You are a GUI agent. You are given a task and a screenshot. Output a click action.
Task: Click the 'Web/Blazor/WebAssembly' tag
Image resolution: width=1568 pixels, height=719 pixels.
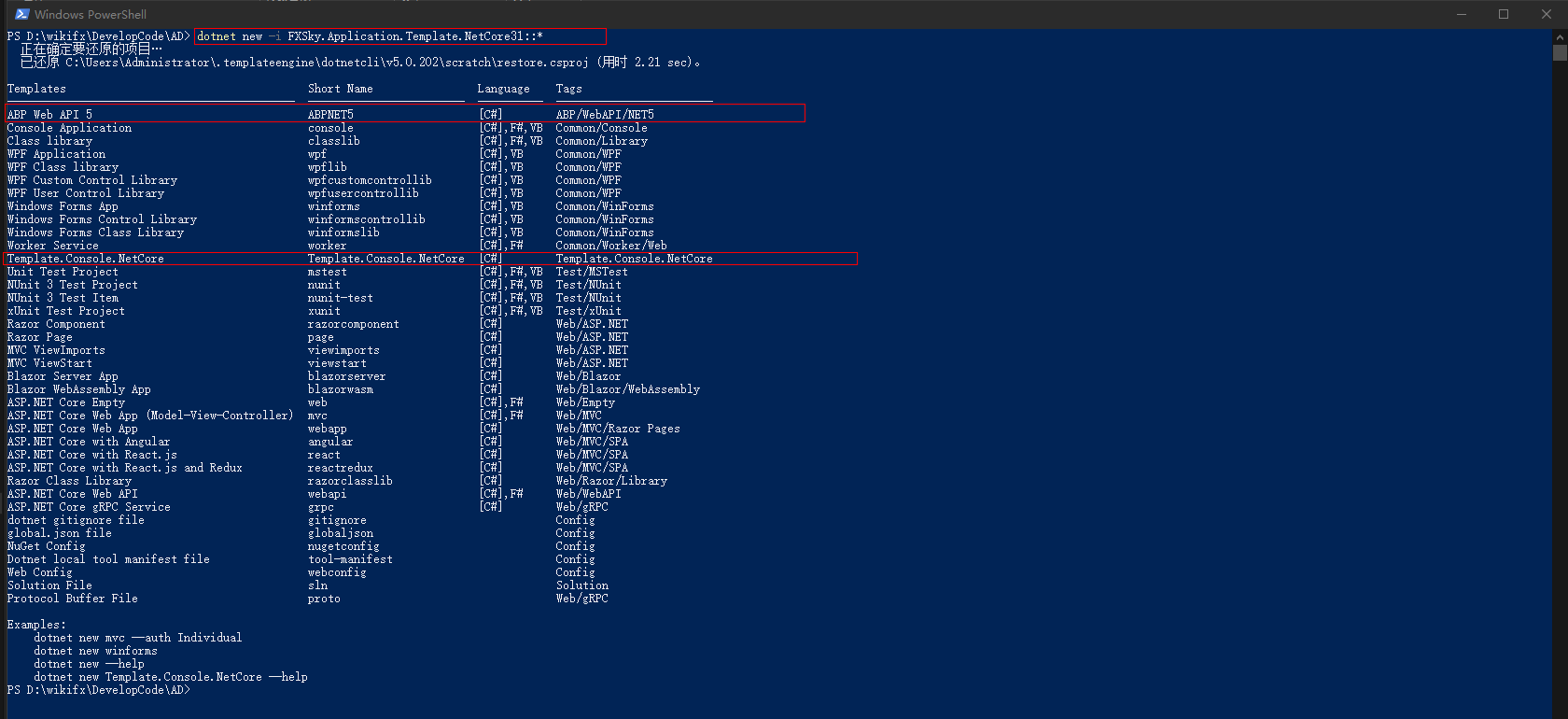627,389
